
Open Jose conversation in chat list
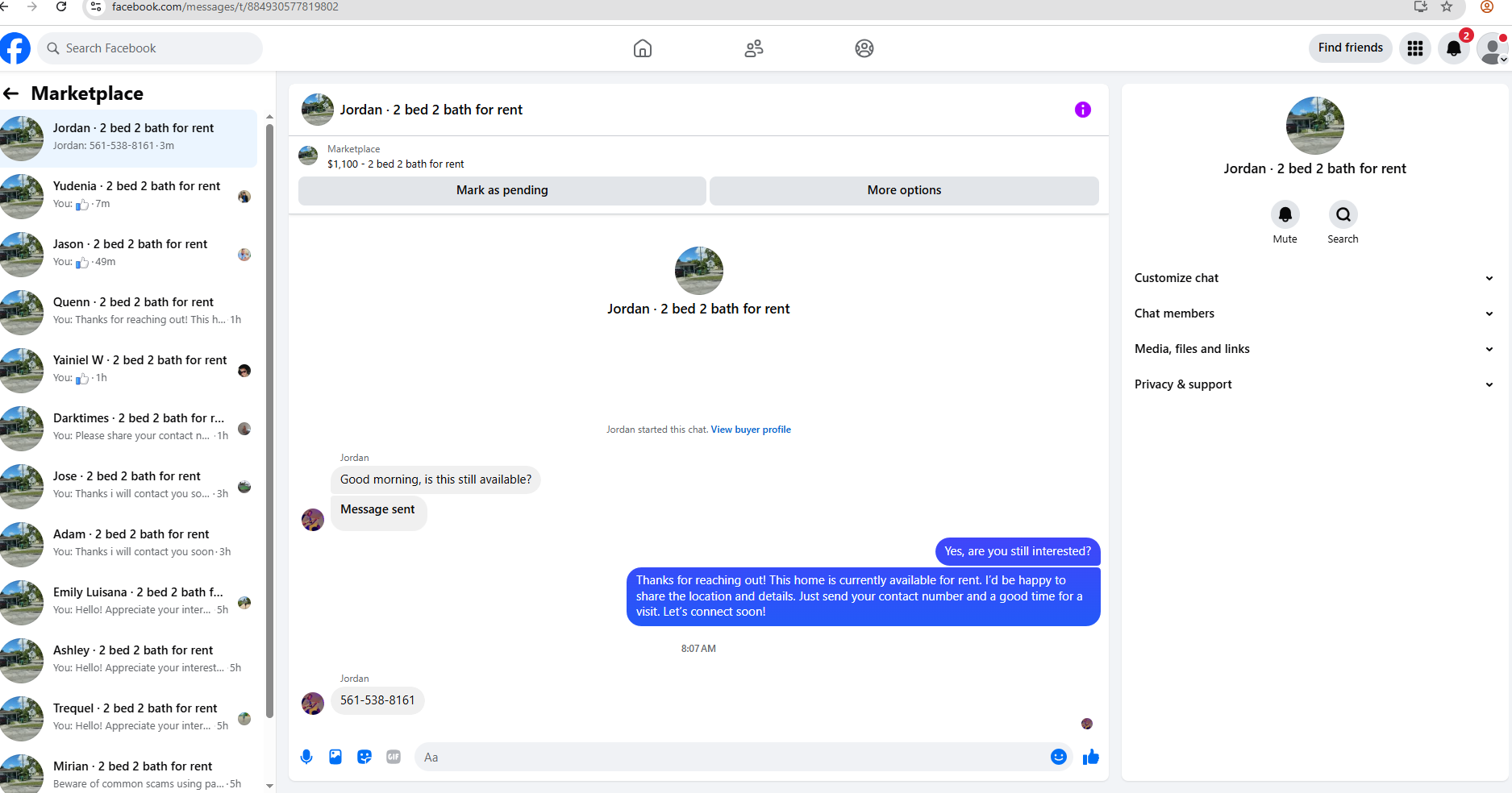pos(129,485)
